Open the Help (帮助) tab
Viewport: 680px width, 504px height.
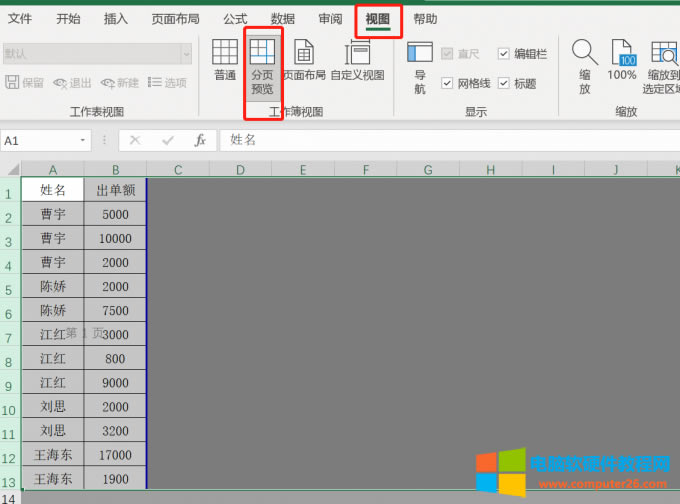click(425, 19)
